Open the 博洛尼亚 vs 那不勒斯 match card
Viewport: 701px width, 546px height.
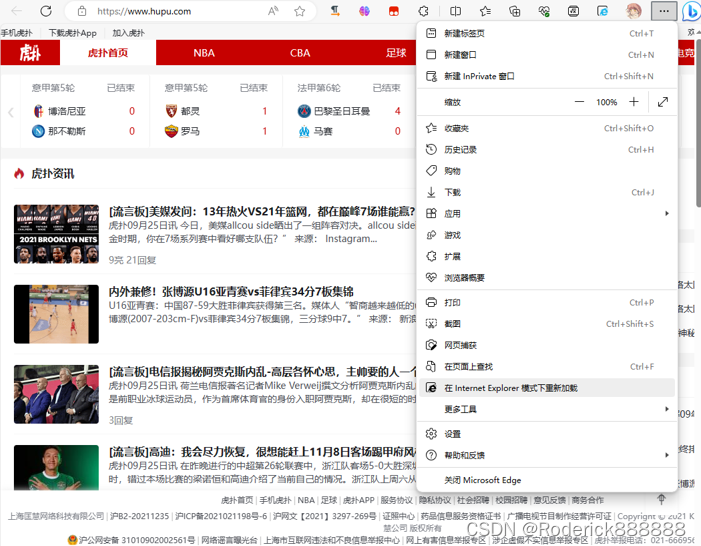pos(85,111)
